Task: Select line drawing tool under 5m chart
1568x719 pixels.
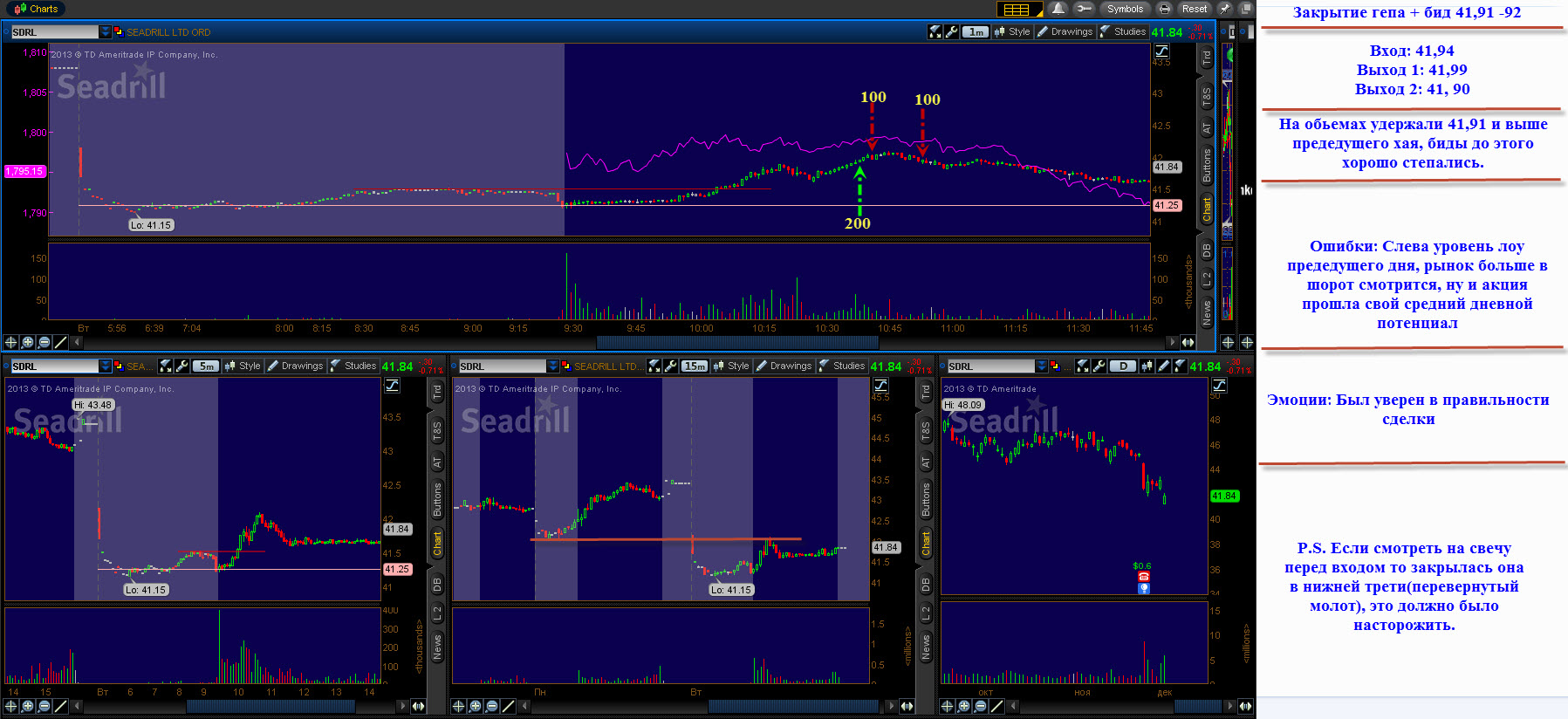Action: [x=60, y=706]
